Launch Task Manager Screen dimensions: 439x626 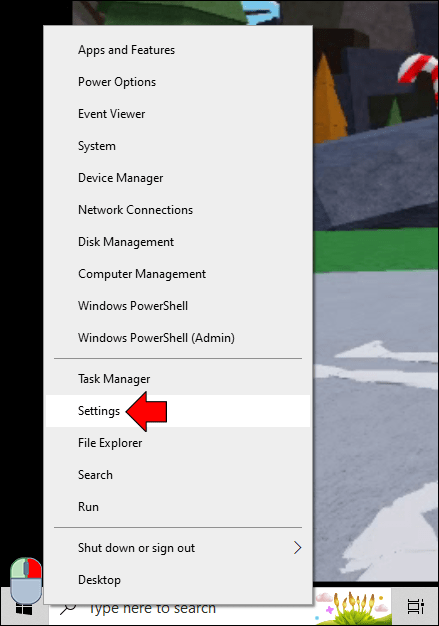(178, 378)
